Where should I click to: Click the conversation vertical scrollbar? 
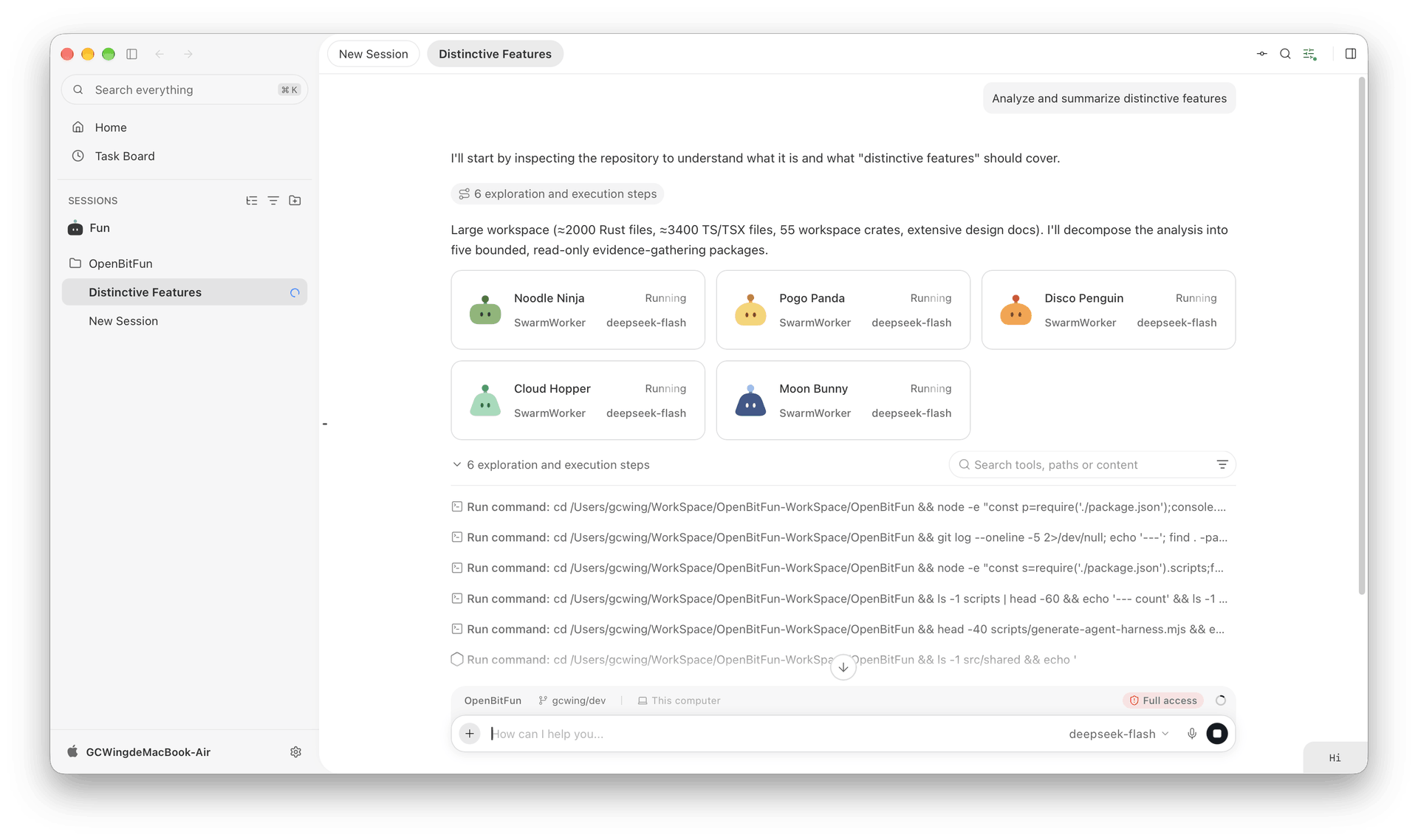[x=1362, y=336]
